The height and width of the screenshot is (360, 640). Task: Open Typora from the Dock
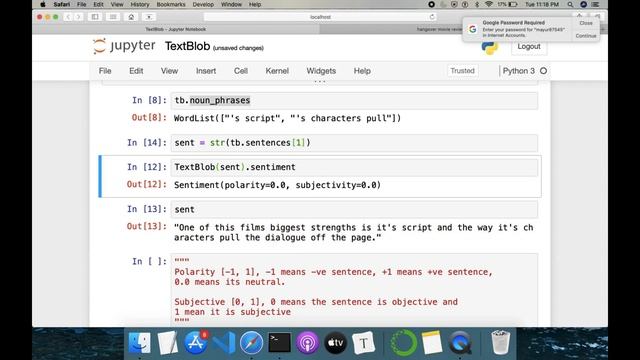coord(363,342)
